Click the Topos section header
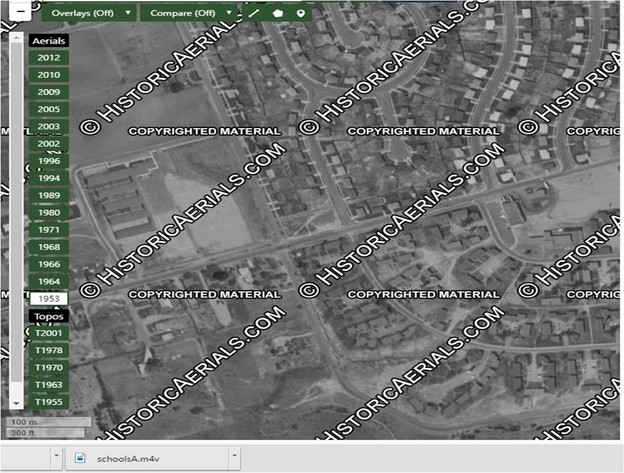The image size is (624, 473). [x=49, y=316]
